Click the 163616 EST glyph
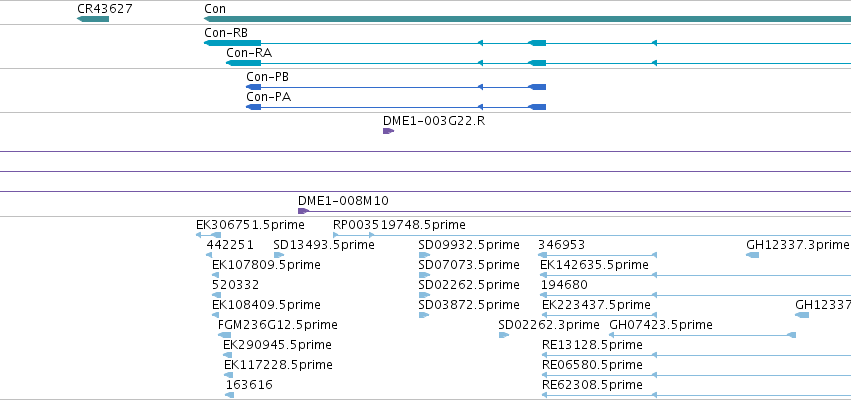 (x=230, y=395)
